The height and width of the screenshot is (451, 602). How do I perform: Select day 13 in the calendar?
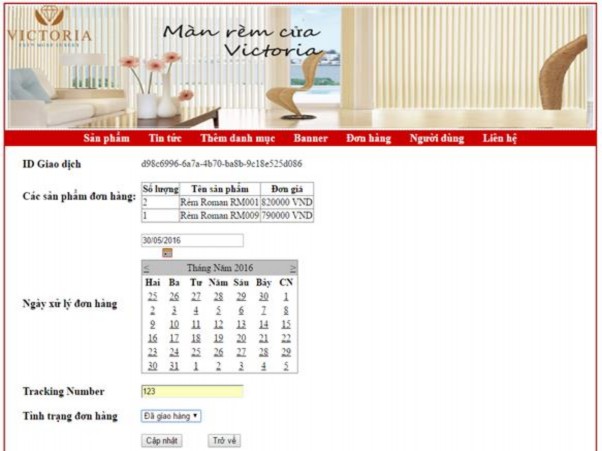241,324
